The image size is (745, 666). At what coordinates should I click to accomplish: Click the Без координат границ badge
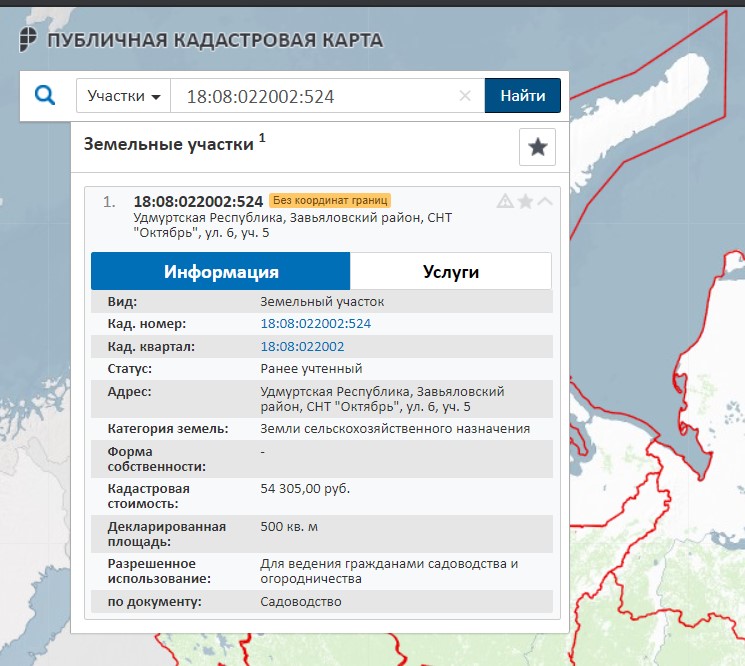click(x=329, y=200)
